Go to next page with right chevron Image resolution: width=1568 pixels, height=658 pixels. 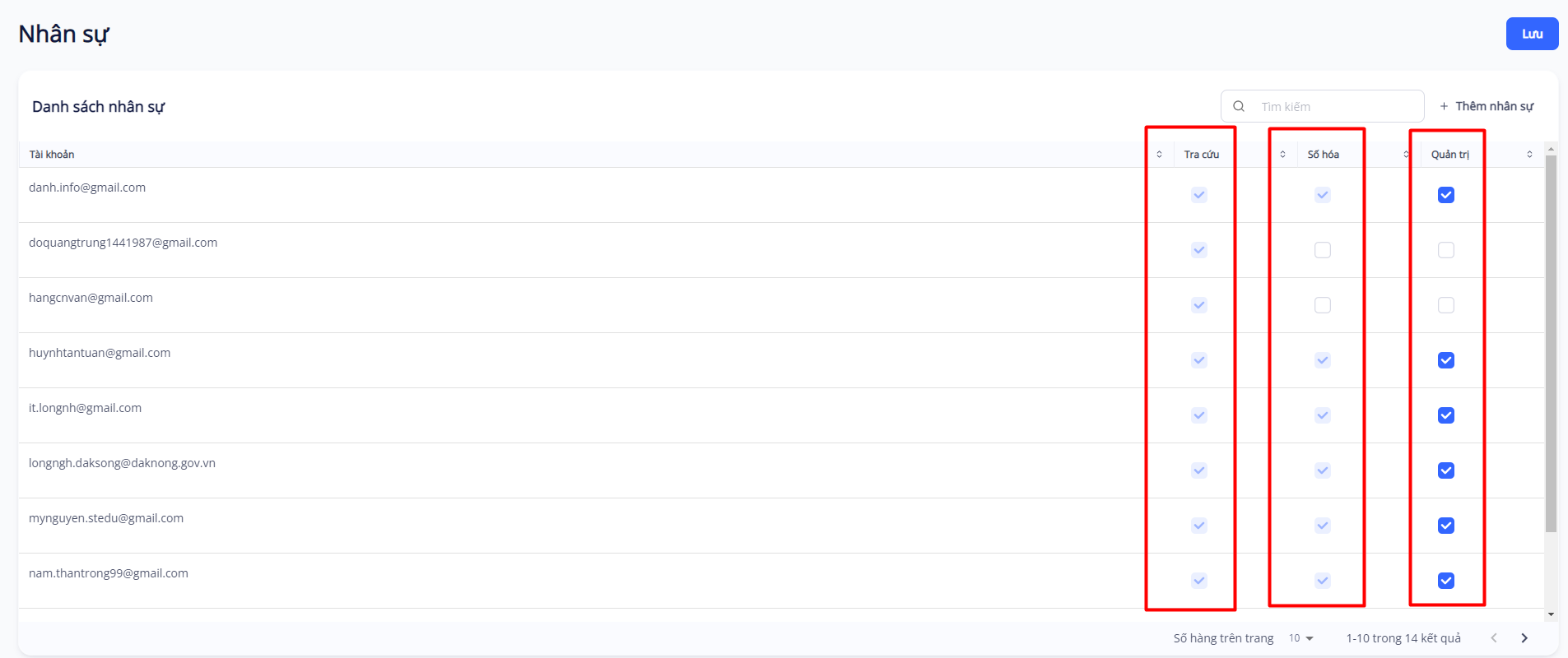click(x=1524, y=638)
